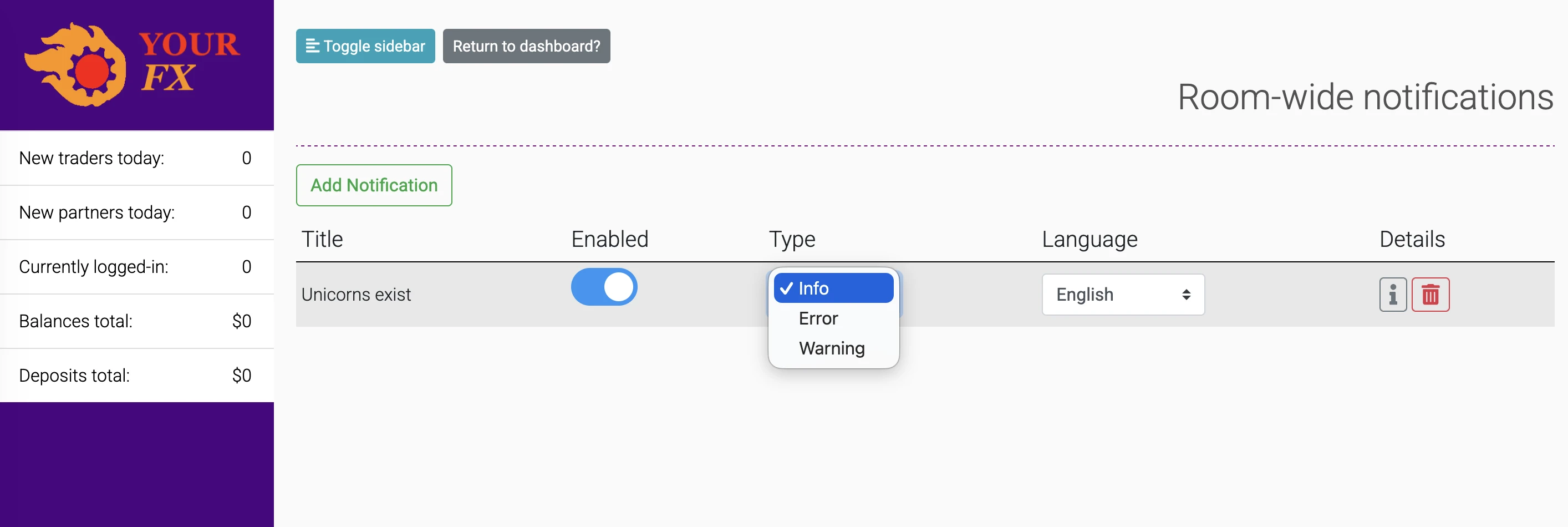Image resolution: width=1568 pixels, height=527 pixels.
Task: Click the Add Notification button
Action: pos(374,185)
